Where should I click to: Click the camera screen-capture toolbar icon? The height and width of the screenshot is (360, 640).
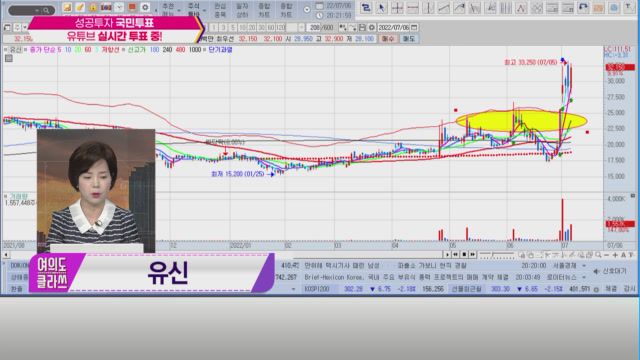click(x=106, y=7)
